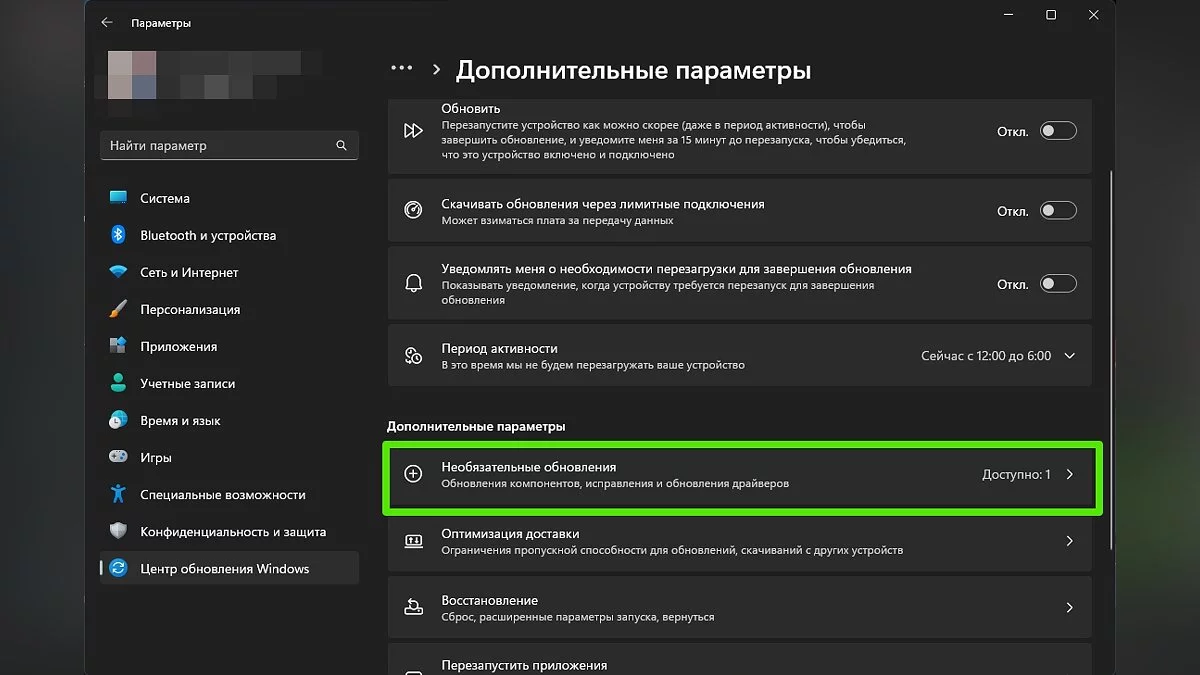This screenshot has height=675, width=1200.
Task: Go to Bluetooth и устройства section
Action: coord(229,235)
